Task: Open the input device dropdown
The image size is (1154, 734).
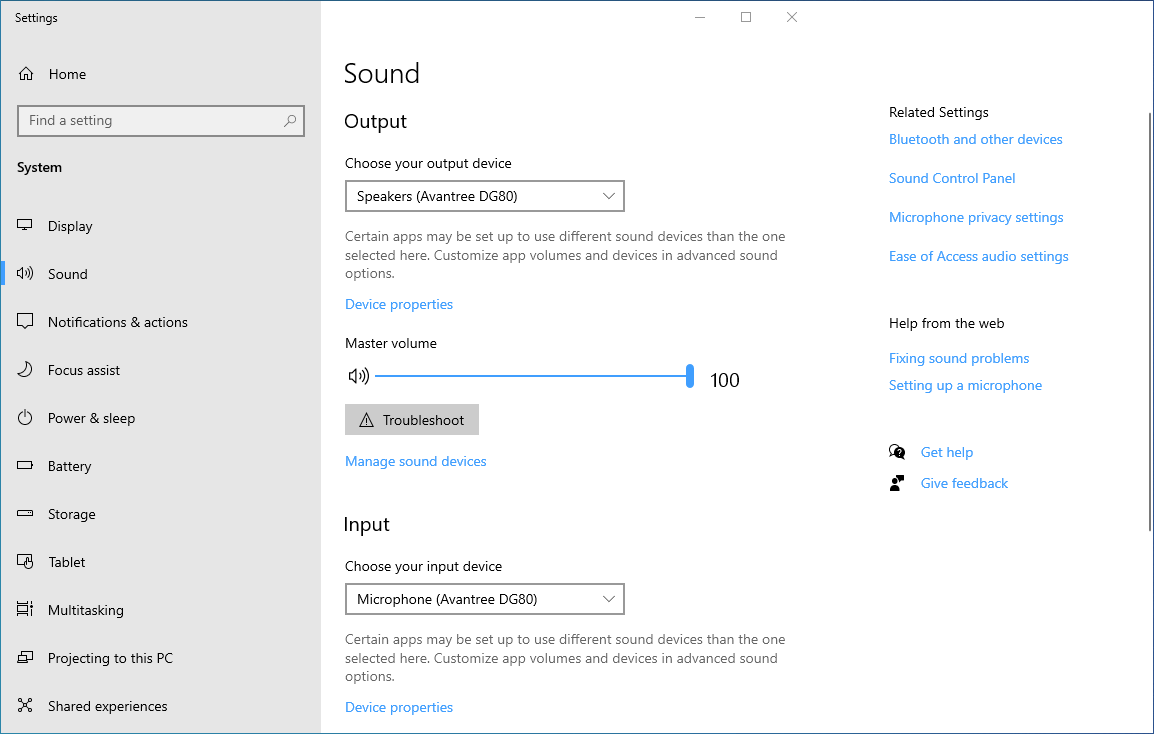Action: pos(484,599)
